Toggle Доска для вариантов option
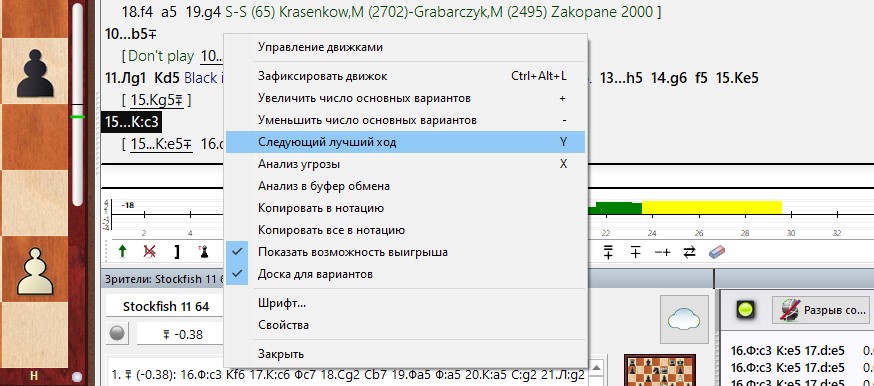This screenshot has height=386, width=874. coord(405,274)
